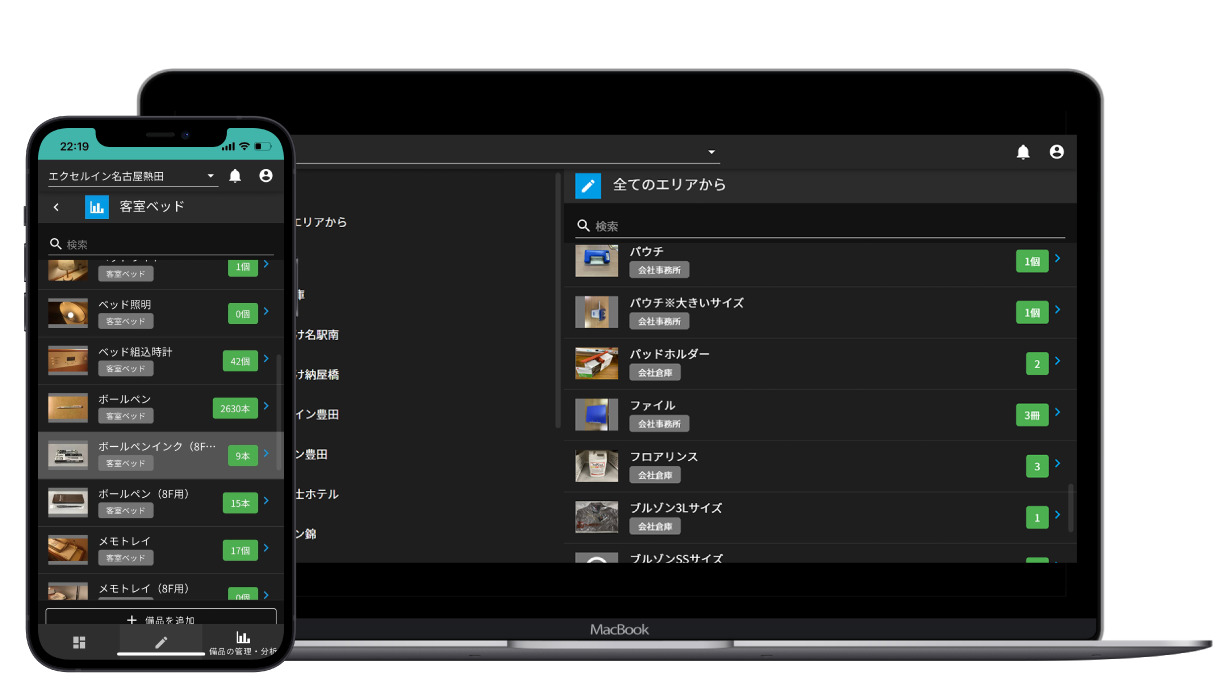Tap the 備品を追加 add item button
Image resolution: width=1224 pixels, height=700 pixels.
point(160,619)
